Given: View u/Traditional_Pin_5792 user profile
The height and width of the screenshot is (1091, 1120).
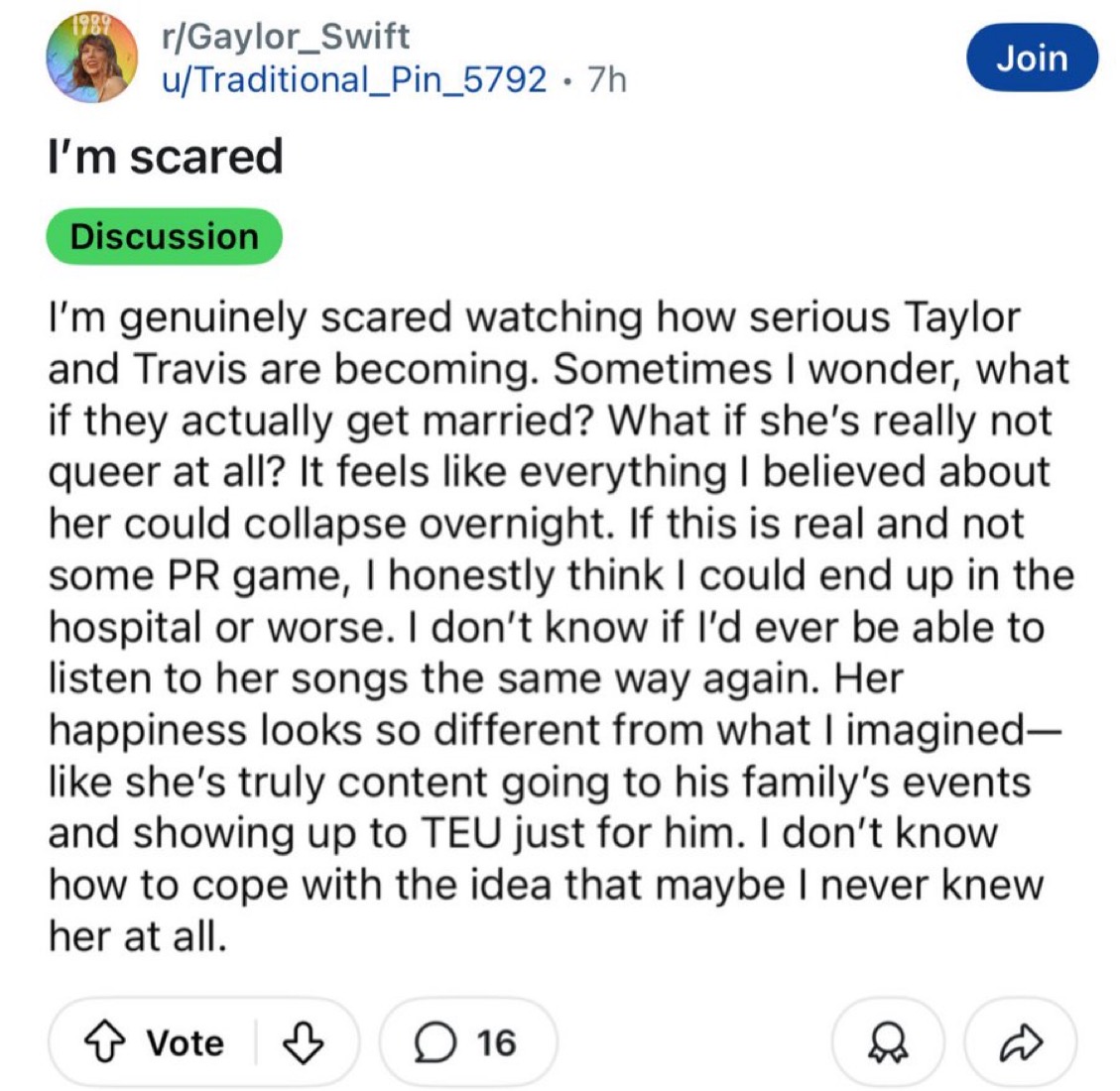Looking at the screenshot, I should pyautogui.click(x=353, y=78).
